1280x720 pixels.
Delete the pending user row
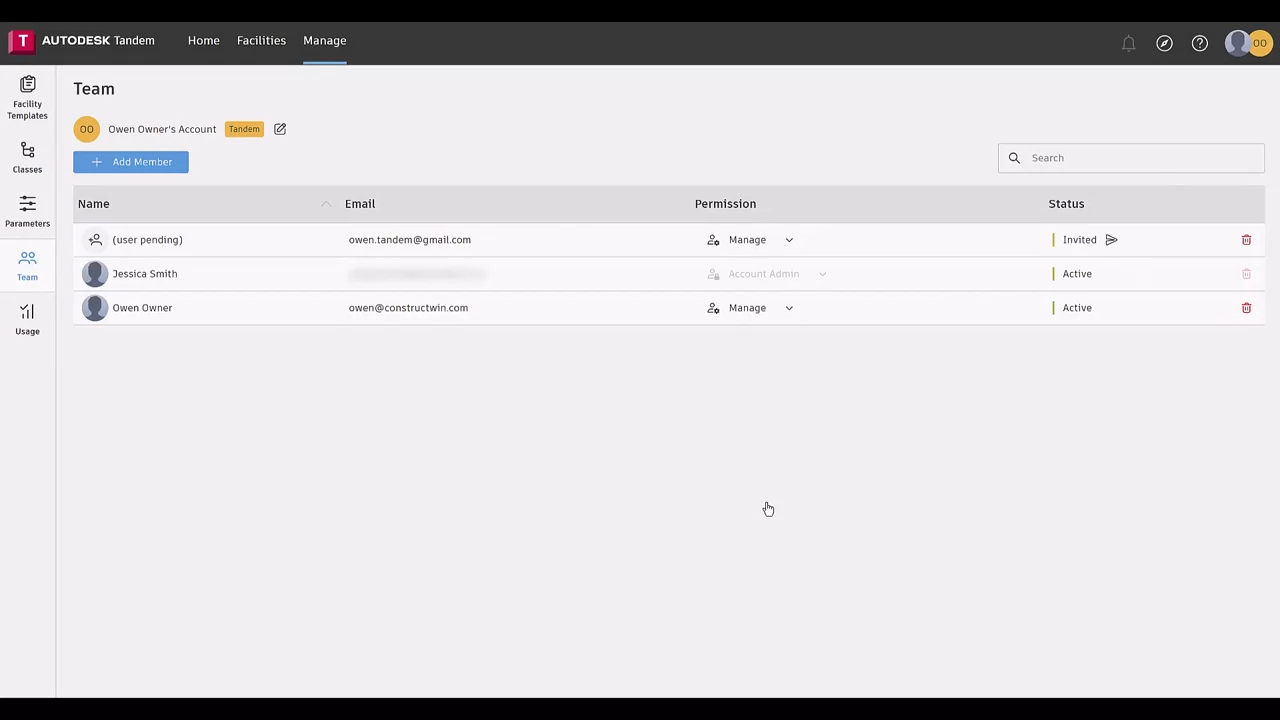1246,240
